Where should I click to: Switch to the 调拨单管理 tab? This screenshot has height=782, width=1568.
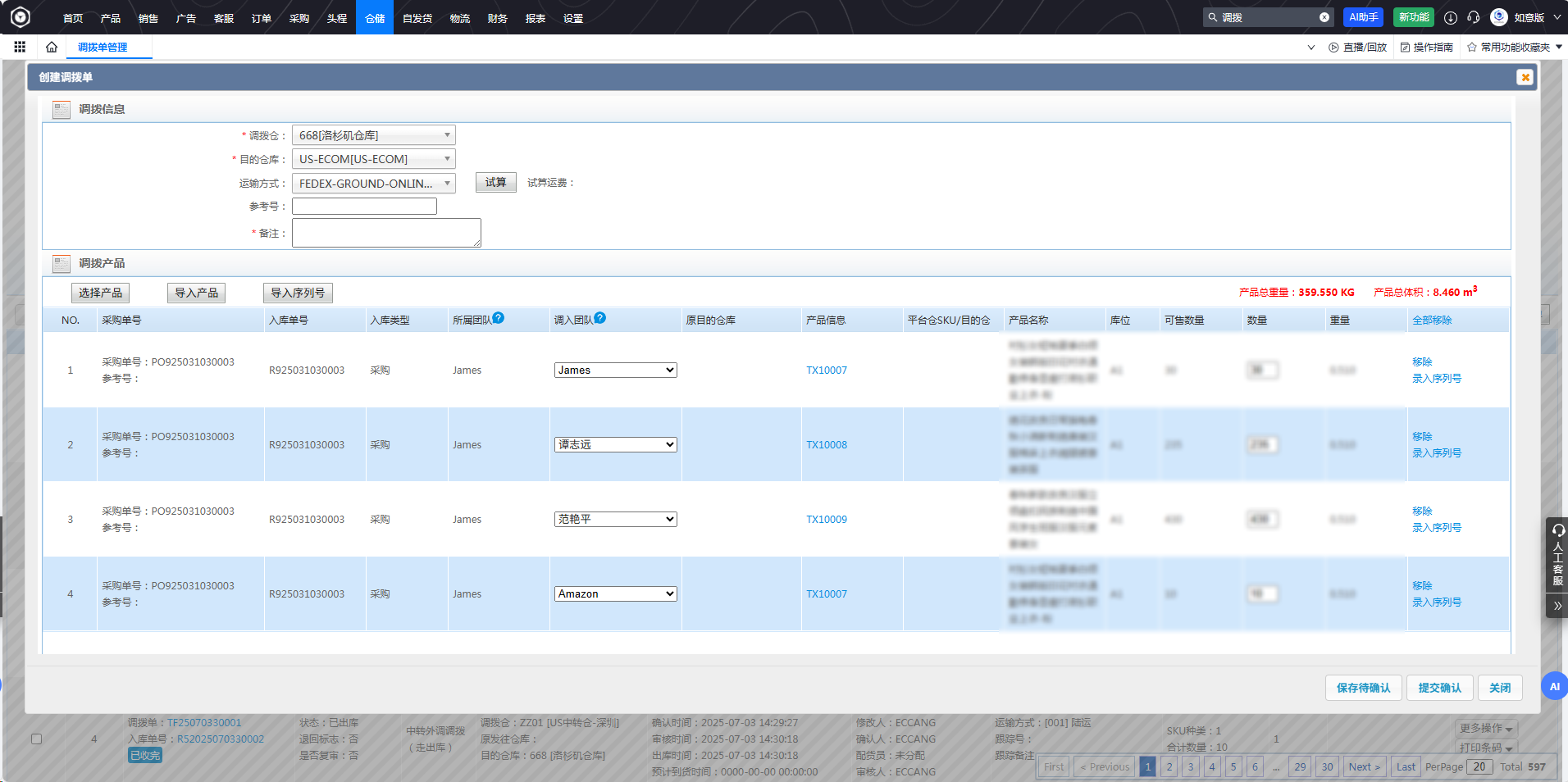(x=103, y=48)
